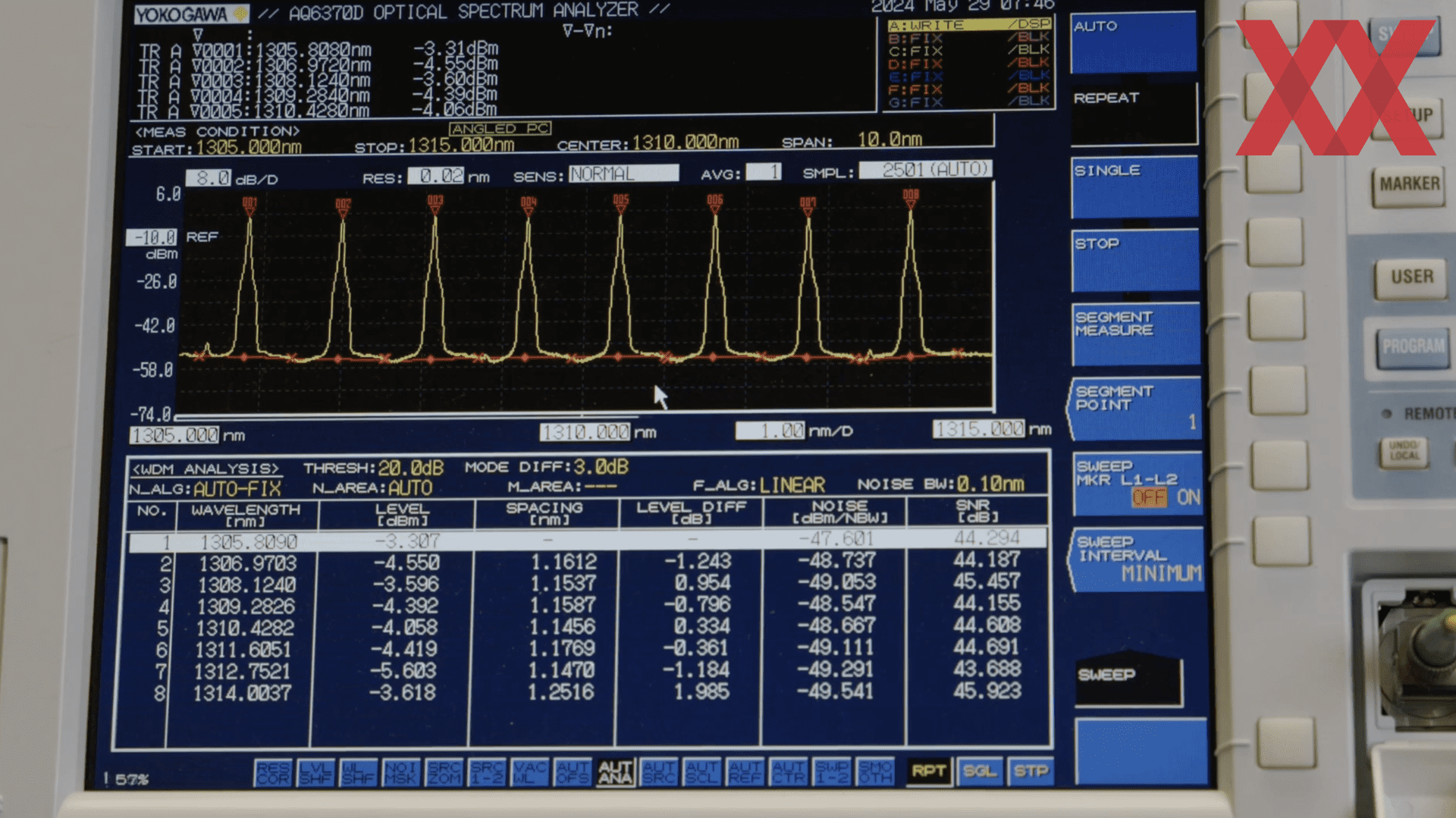Select the SINGLE sweep soft key

point(1134,187)
